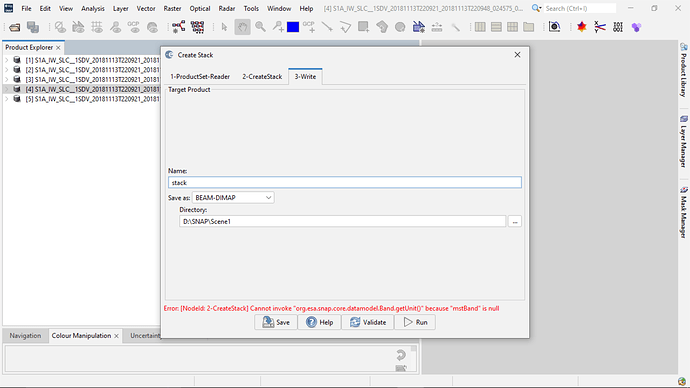Open the Batch Processing tool

(x=197, y=27)
